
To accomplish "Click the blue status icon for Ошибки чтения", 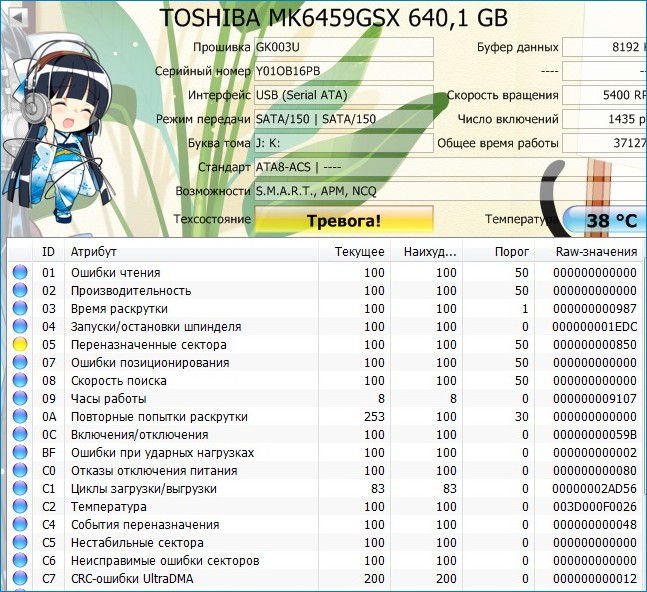I will (x=19, y=273).
